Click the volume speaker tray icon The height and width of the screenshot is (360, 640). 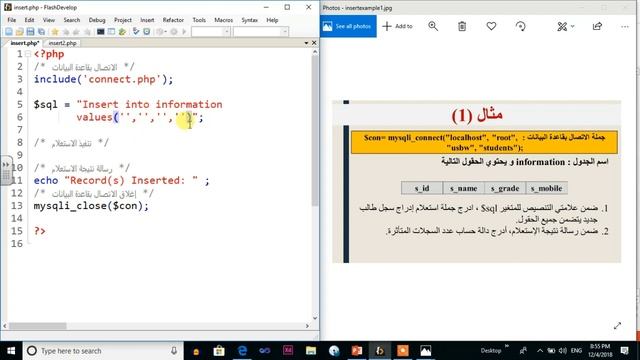click(563, 351)
